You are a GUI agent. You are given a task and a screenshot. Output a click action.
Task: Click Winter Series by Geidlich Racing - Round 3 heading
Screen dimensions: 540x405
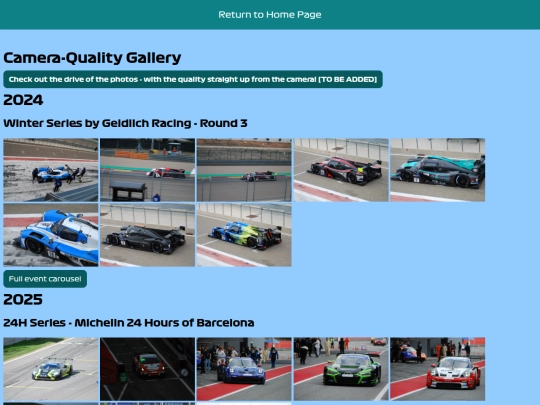tap(125, 123)
